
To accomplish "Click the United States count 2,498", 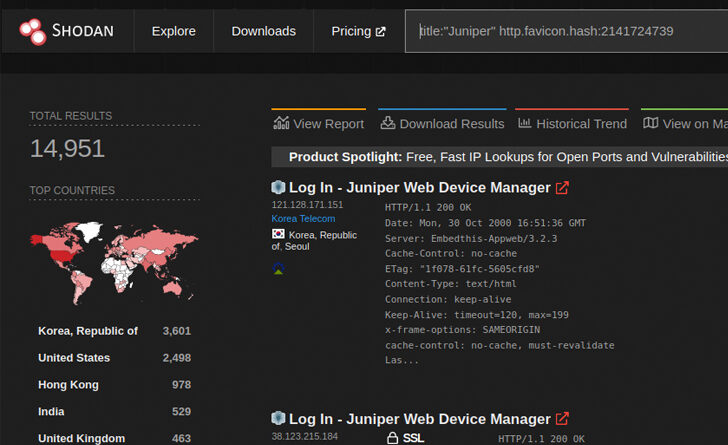I will tap(176, 358).
